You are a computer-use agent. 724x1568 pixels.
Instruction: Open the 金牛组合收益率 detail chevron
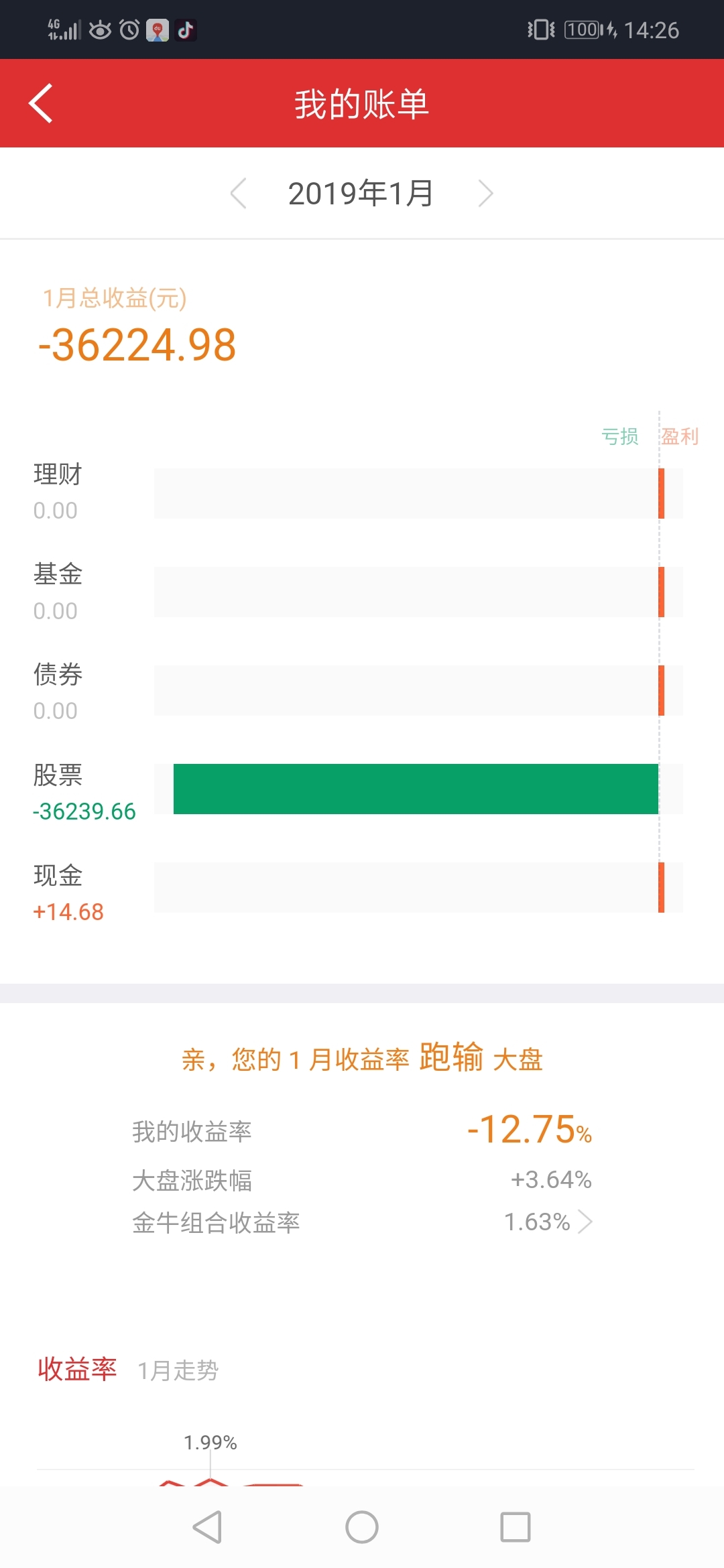(x=585, y=1222)
